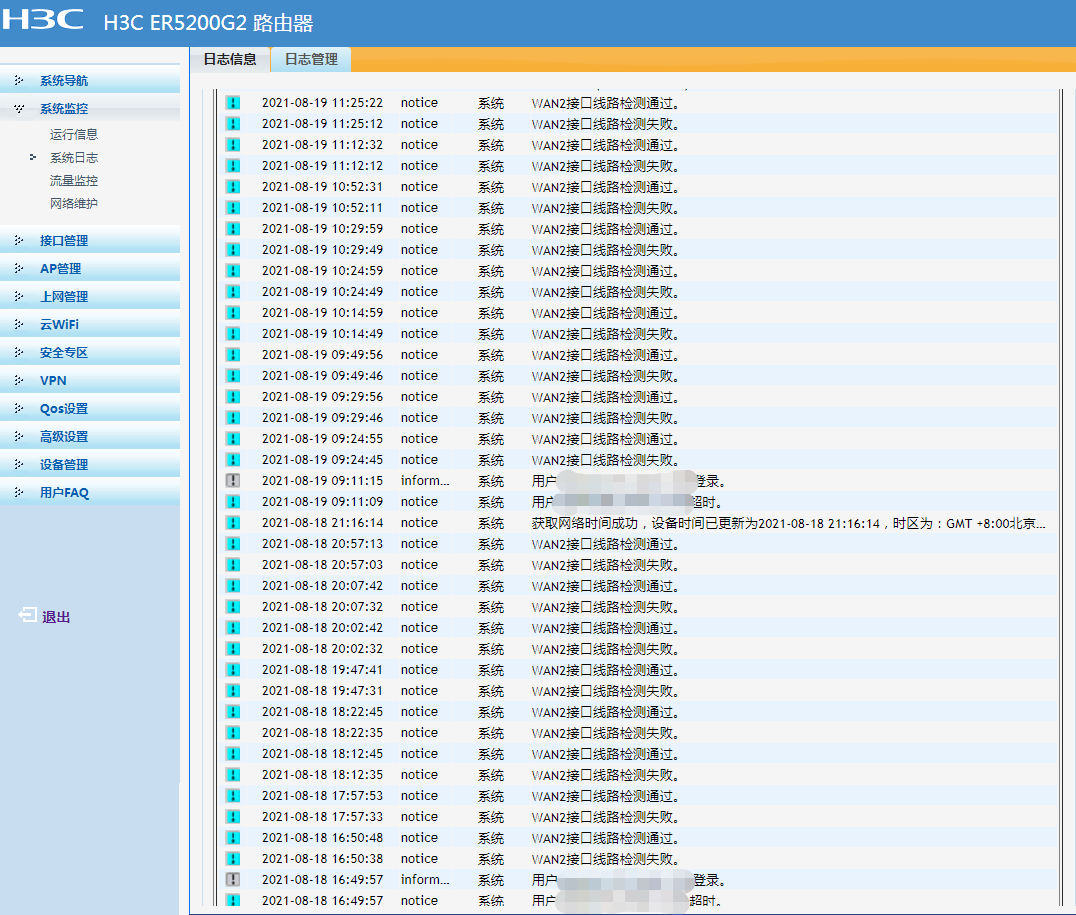Click notice icon for 2021-08-18 20:57:13 entry
The width and height of the screenshot is (1076, 915).
[233, 544]
